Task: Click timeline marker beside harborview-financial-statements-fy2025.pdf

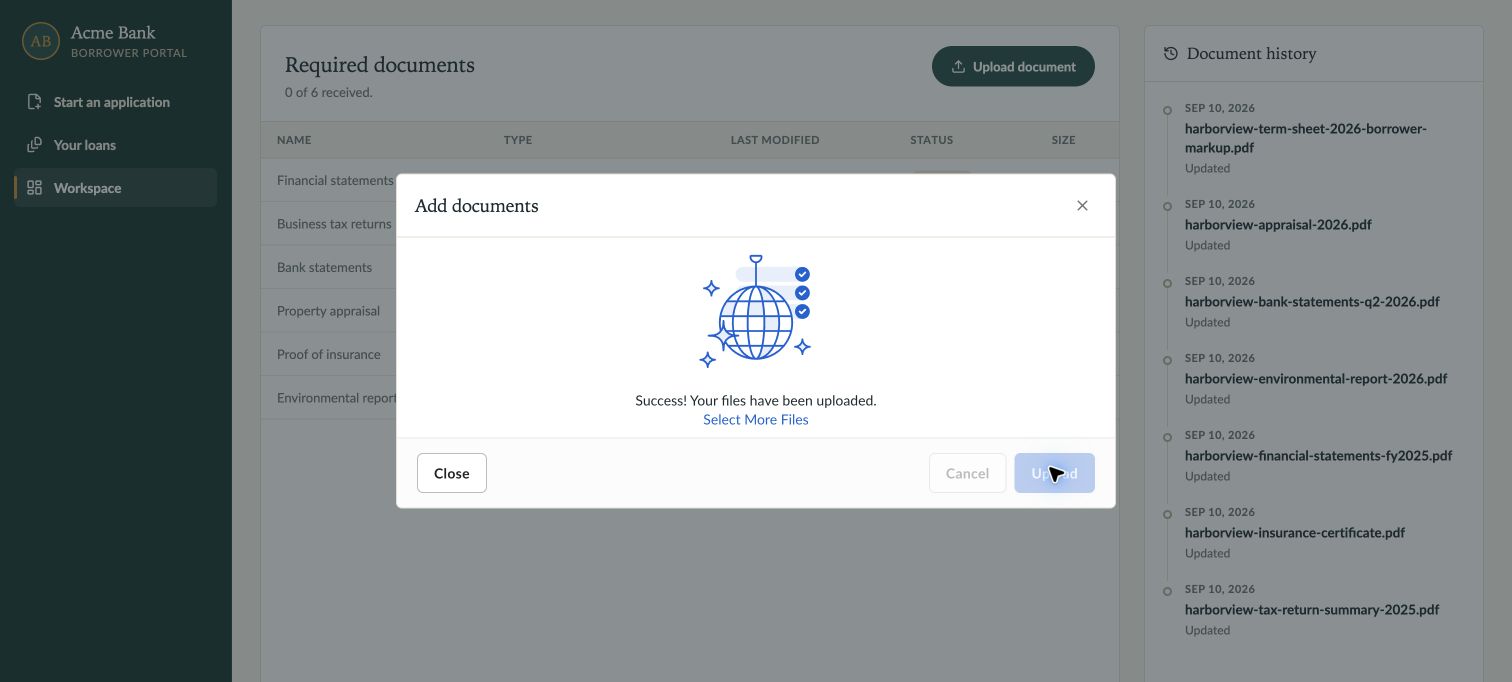Action: point(1167,438)
